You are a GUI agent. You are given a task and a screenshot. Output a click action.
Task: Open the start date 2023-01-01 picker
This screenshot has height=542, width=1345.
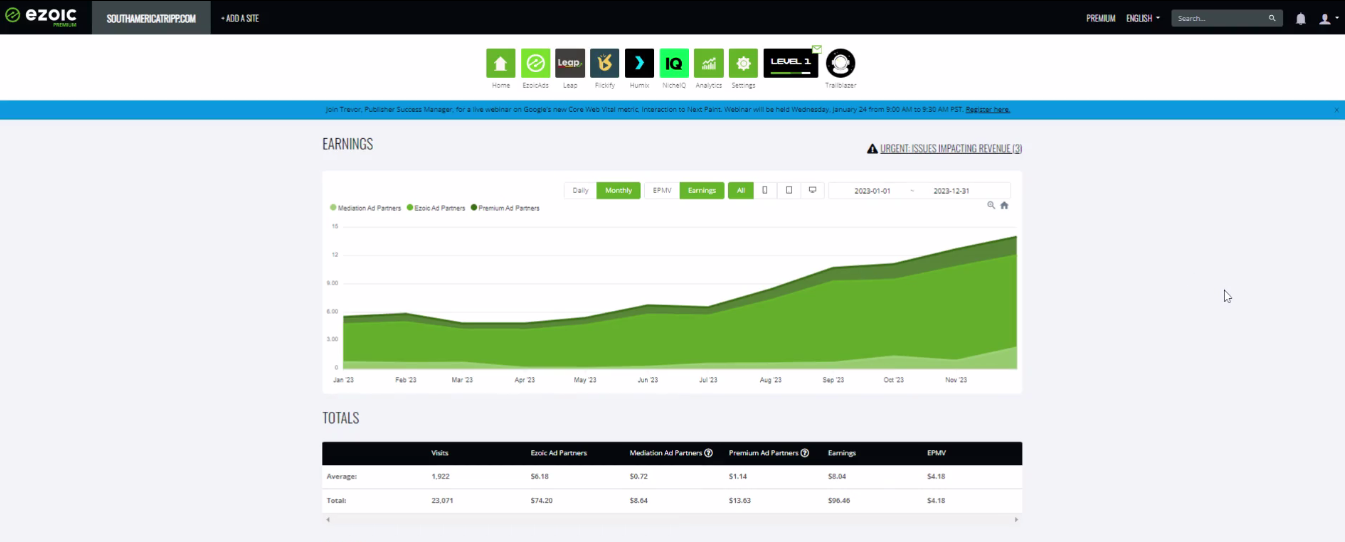872,190
